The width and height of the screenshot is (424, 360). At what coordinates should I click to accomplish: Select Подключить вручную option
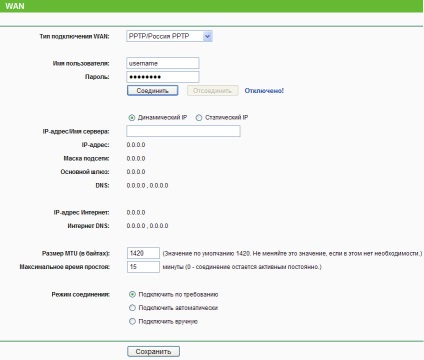pos(132,322)
